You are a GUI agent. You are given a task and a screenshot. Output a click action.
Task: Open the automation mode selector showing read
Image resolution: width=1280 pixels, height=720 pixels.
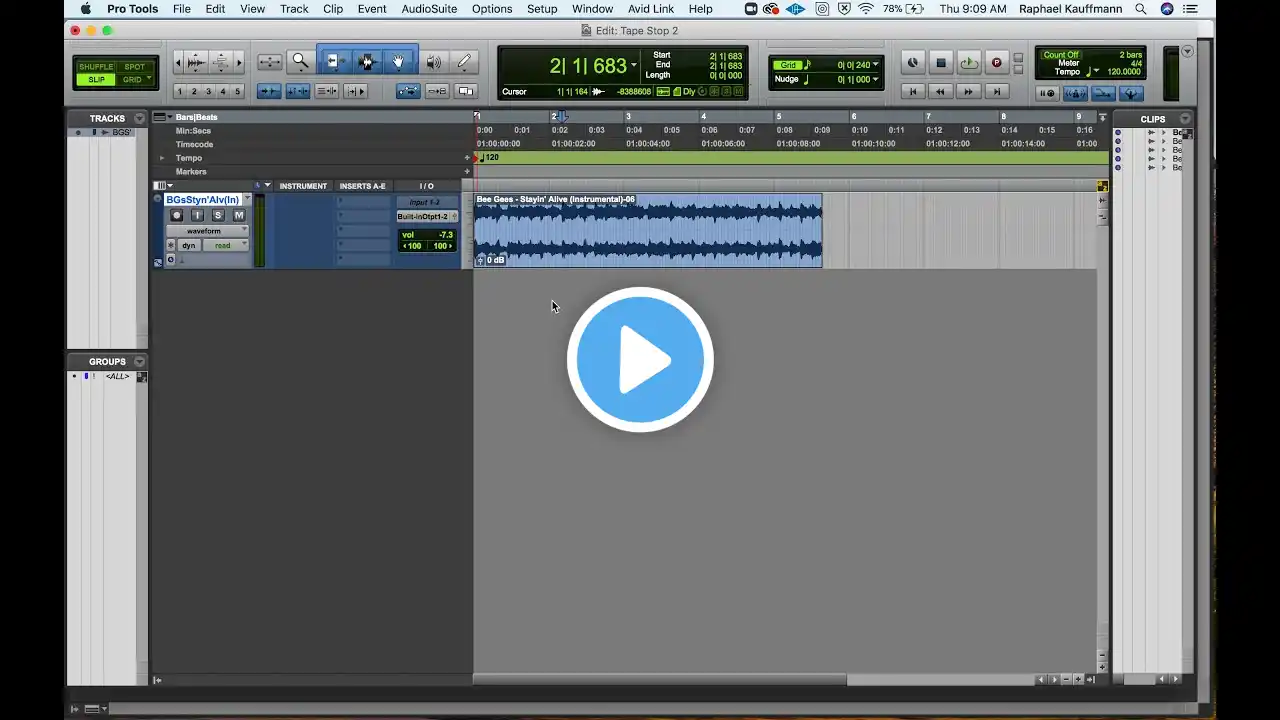click(224, 245)
